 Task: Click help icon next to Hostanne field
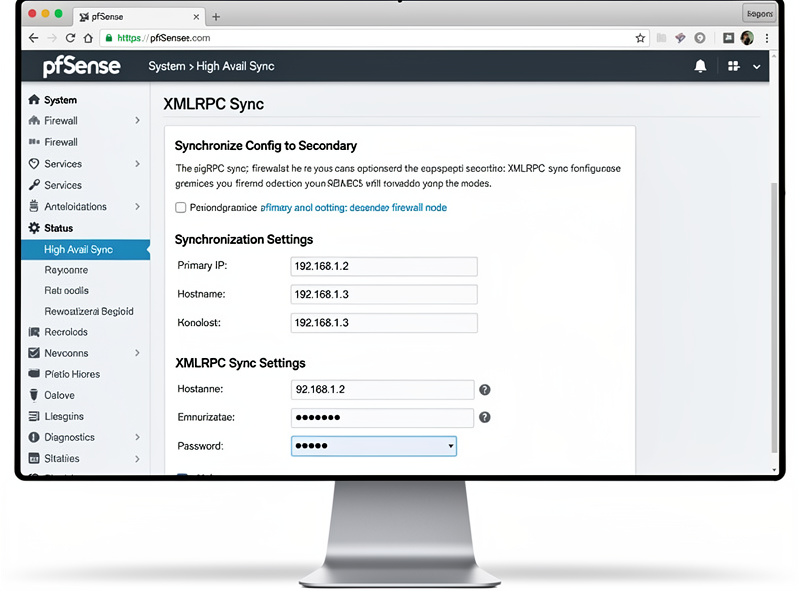(485, 390)
